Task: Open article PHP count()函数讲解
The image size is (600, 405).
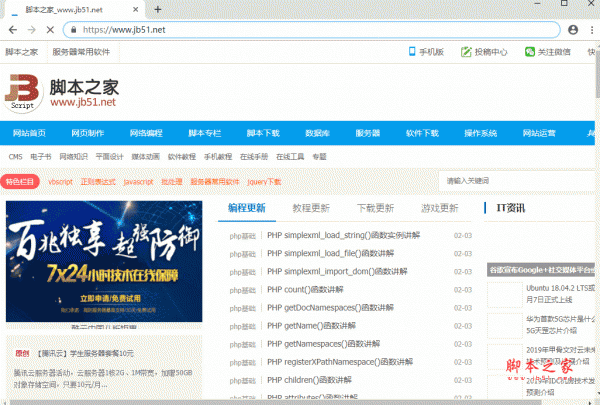Action: coord(305,289)
